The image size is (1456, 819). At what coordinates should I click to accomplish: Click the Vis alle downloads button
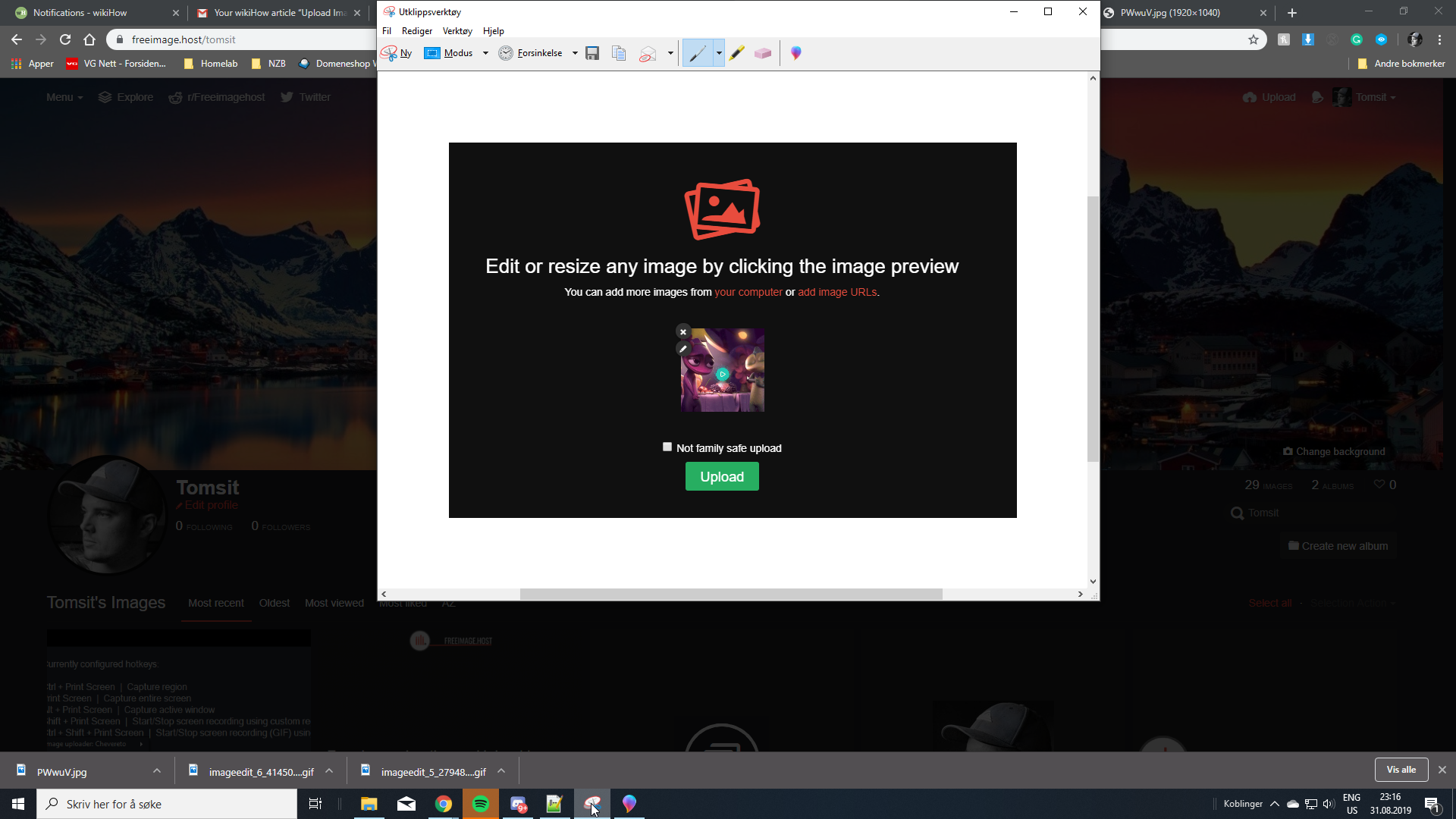tap(1401, 770)
